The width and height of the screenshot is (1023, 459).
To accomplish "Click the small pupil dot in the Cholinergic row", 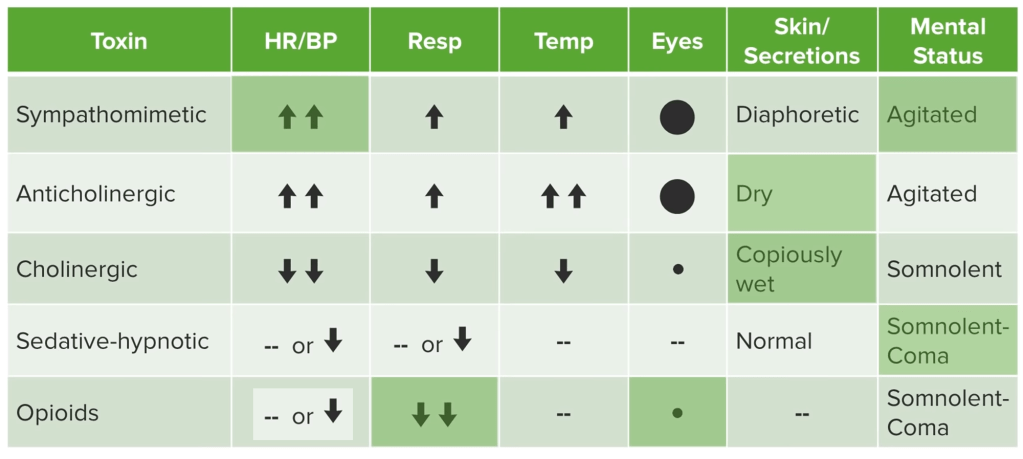I will [x=677, y=270].
